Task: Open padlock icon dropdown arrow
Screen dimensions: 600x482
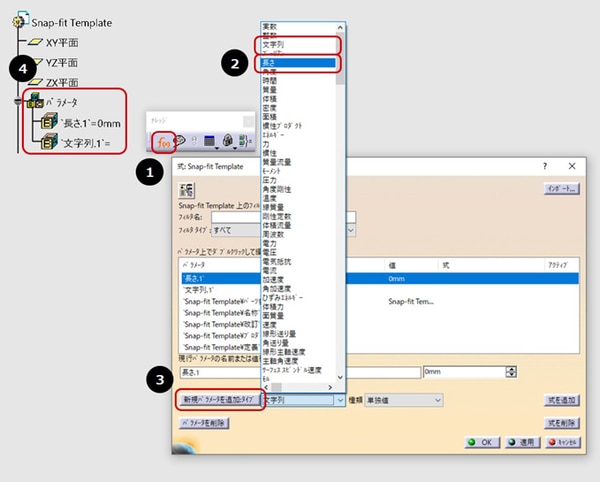Action: tap(235, 147)
